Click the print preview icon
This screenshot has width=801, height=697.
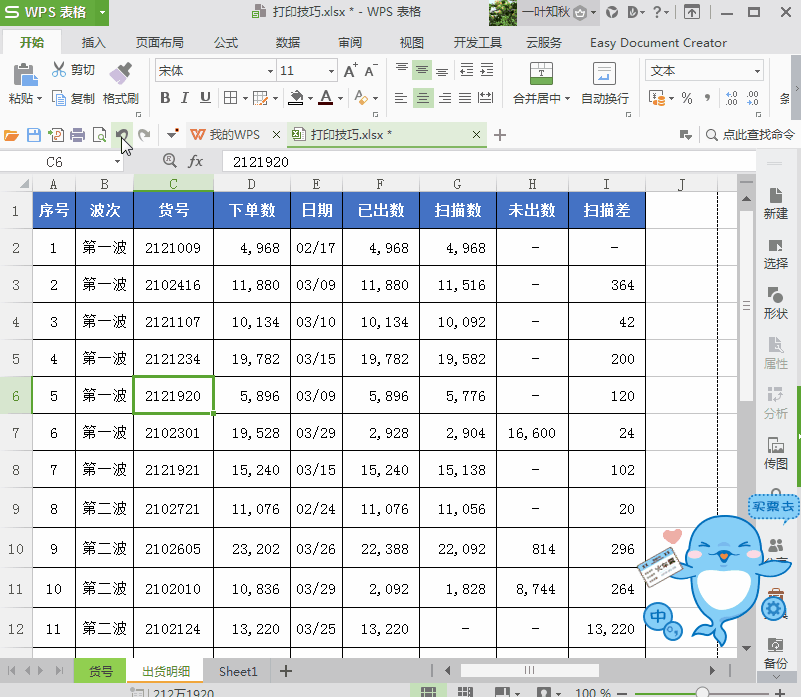tap(100, 135)
